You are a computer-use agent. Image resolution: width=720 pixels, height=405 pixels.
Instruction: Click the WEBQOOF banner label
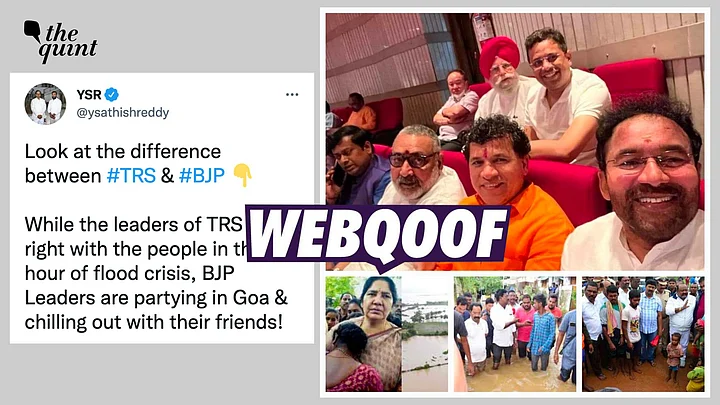coord(377,236)
